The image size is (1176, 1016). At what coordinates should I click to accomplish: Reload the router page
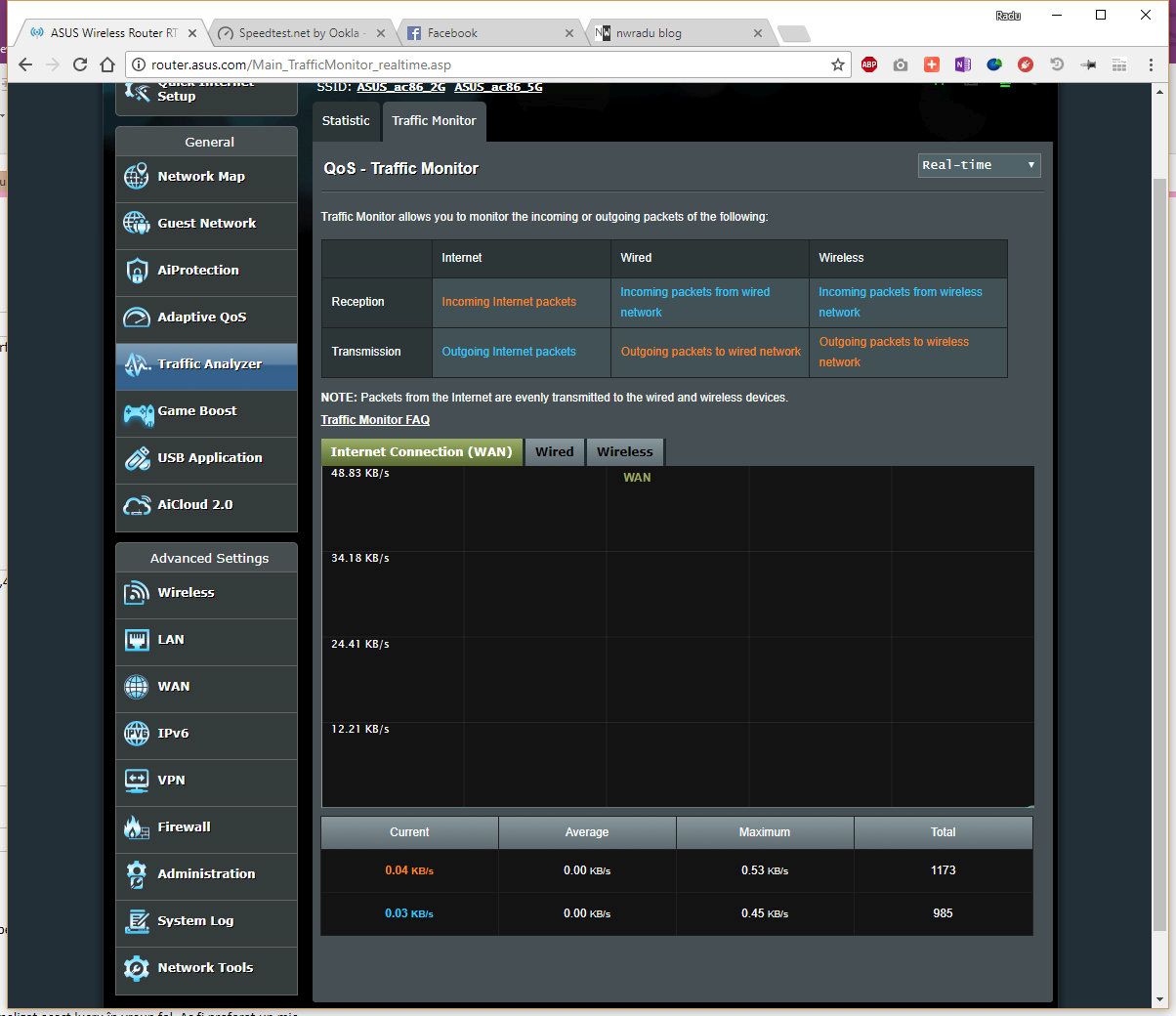pos(80,64)
